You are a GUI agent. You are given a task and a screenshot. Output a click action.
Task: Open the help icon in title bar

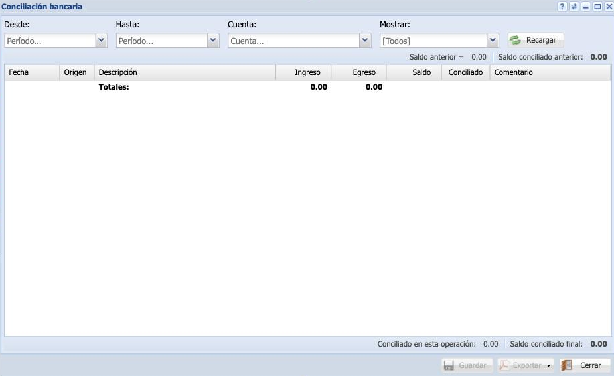click(x=562, y=6)
